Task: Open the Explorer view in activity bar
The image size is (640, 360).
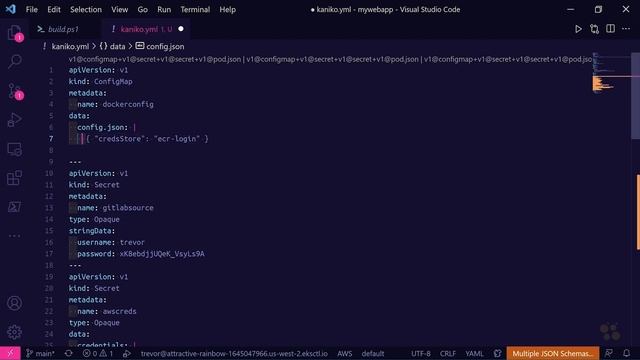Action: (x=15, y=33)
